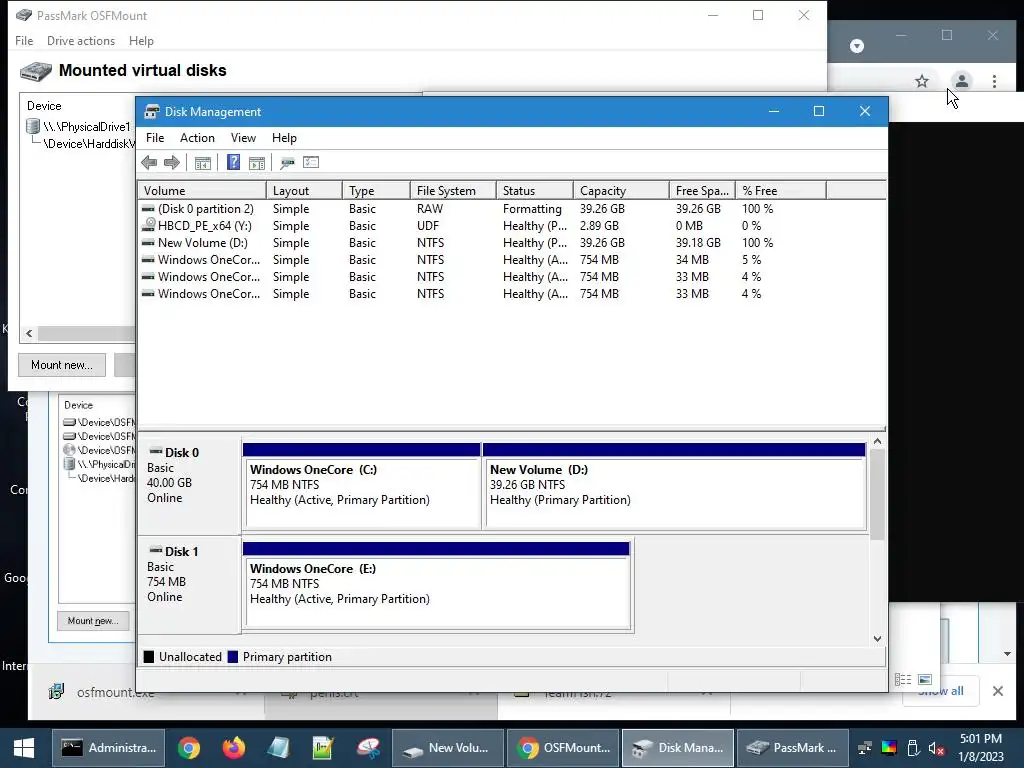Click the Chrome bookmark star icon
Viewport: 1024px width, 768px height.
coord(921,81)
